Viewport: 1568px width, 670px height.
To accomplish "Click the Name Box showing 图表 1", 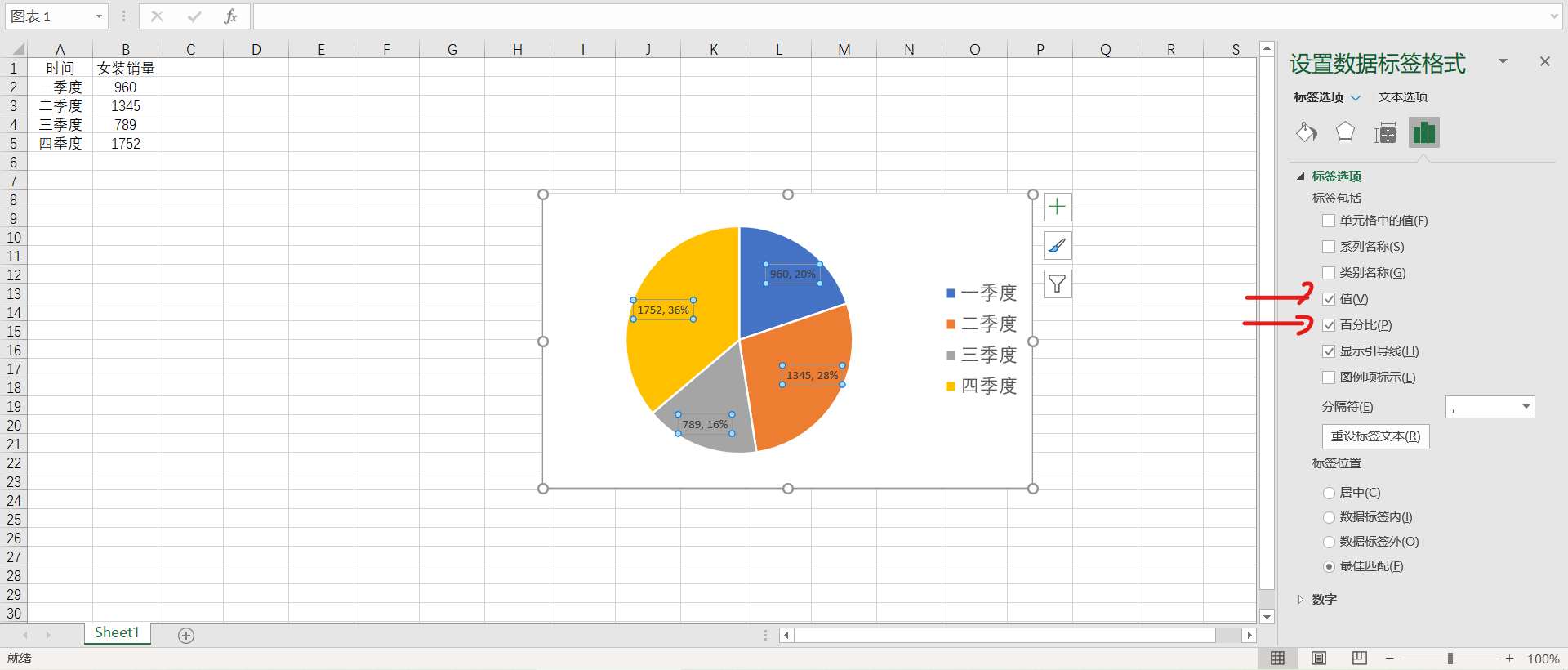I will pyautogui.click(x=49, y=16).
